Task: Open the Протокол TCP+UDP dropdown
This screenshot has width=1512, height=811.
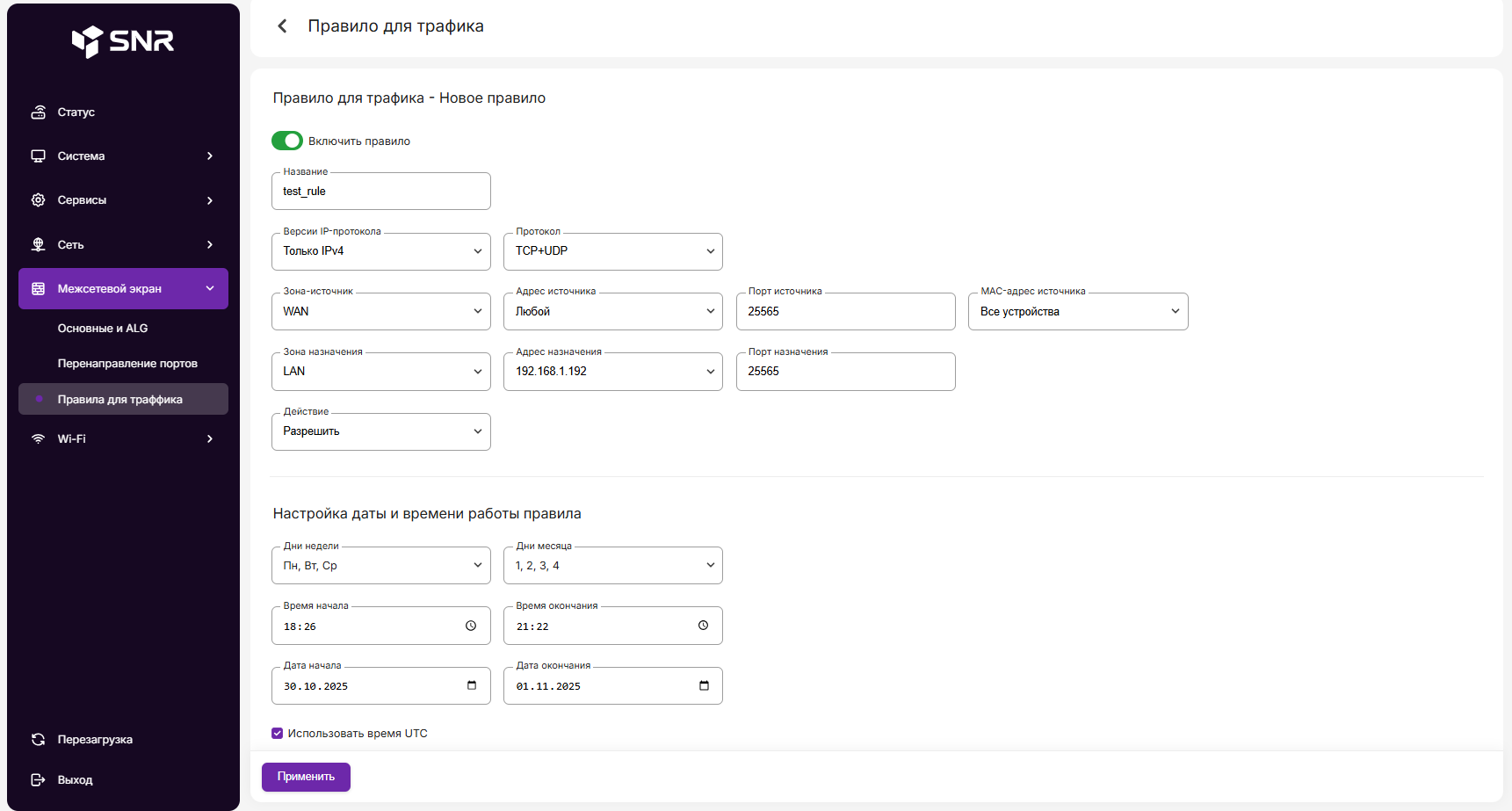Action: coord(613,251)
